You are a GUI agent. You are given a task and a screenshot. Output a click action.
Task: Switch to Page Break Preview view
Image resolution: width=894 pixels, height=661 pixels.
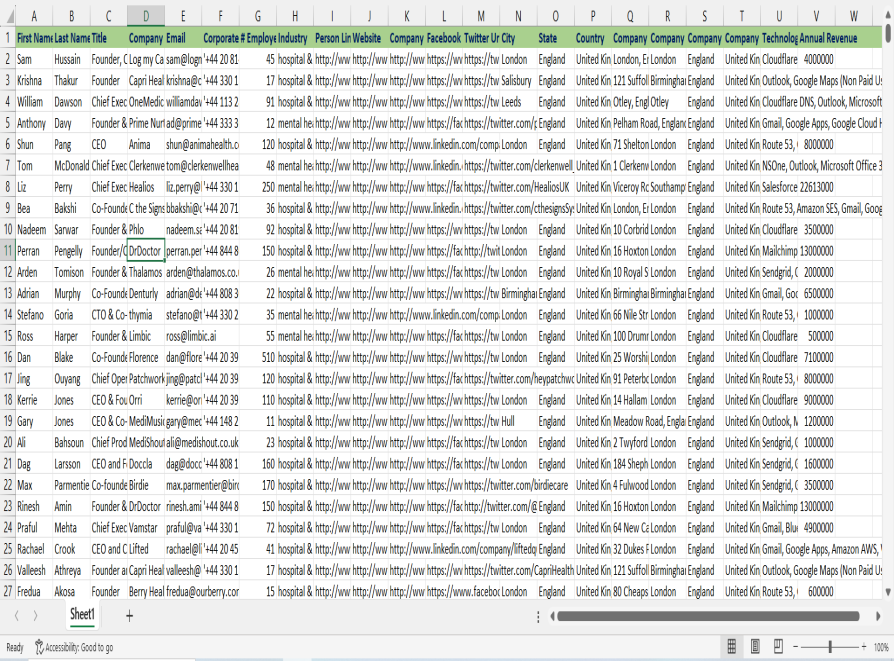(778, 647)
